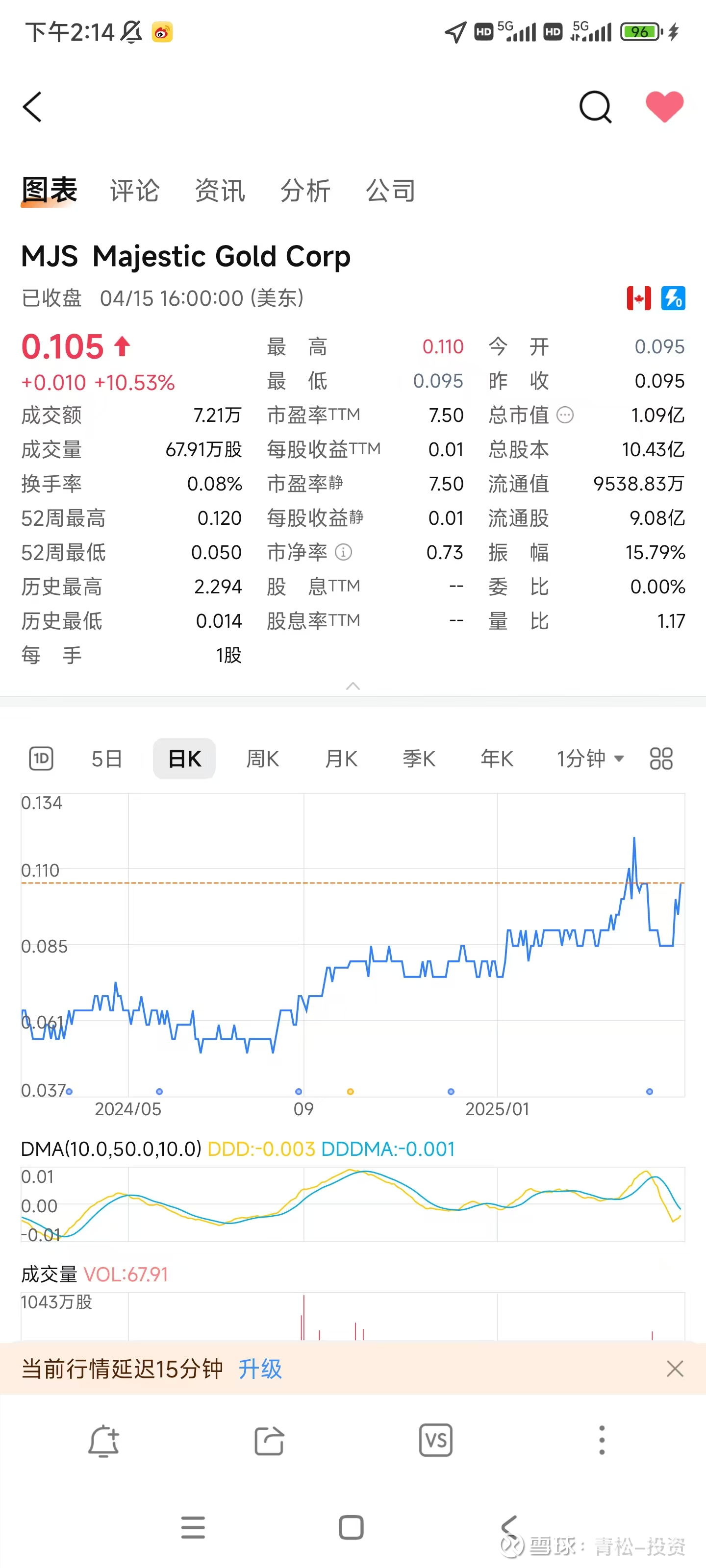Tap the Weibo notification icon in status bar

(162, 32)
